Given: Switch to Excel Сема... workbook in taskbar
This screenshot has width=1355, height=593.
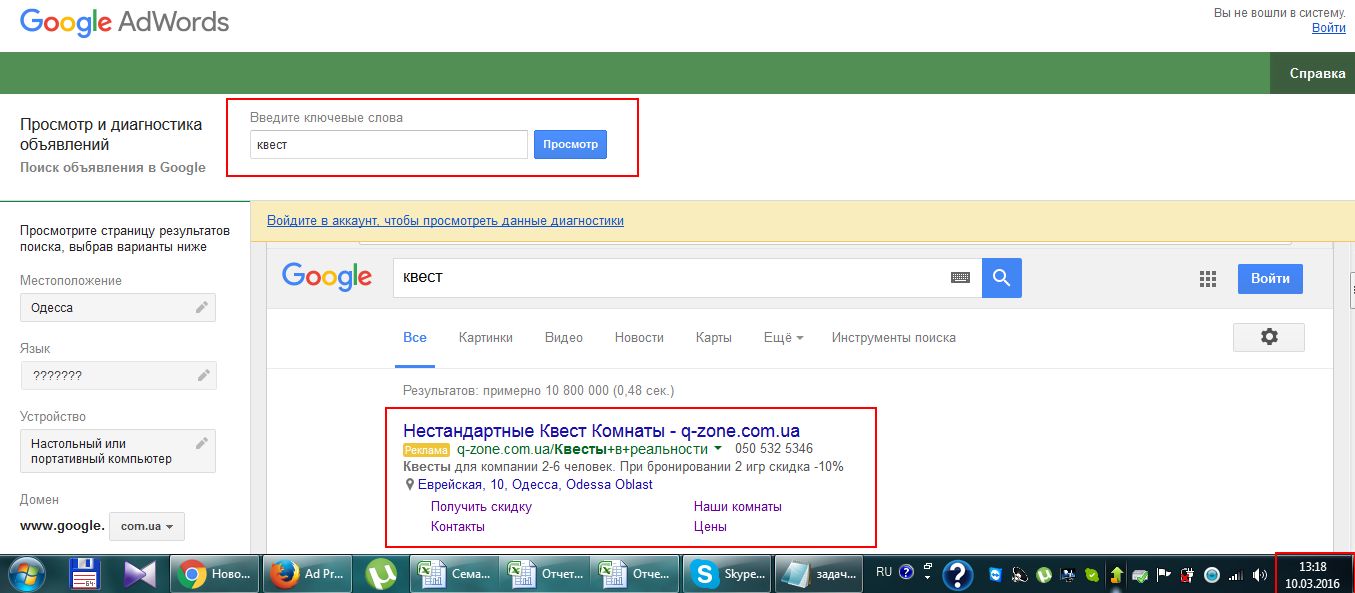Looking at the screenshot, I should coord(452,574).
